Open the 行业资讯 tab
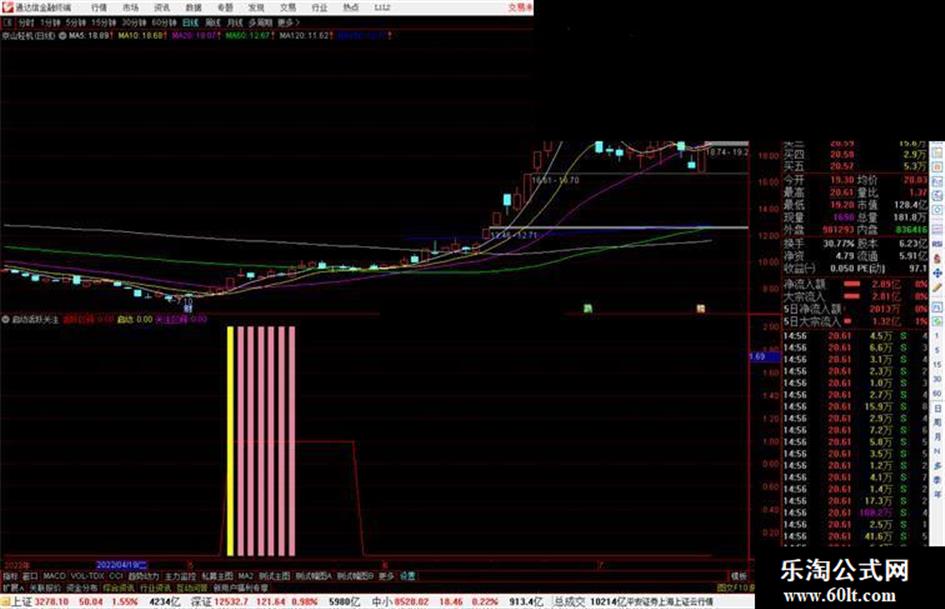 tap(155, 587)
